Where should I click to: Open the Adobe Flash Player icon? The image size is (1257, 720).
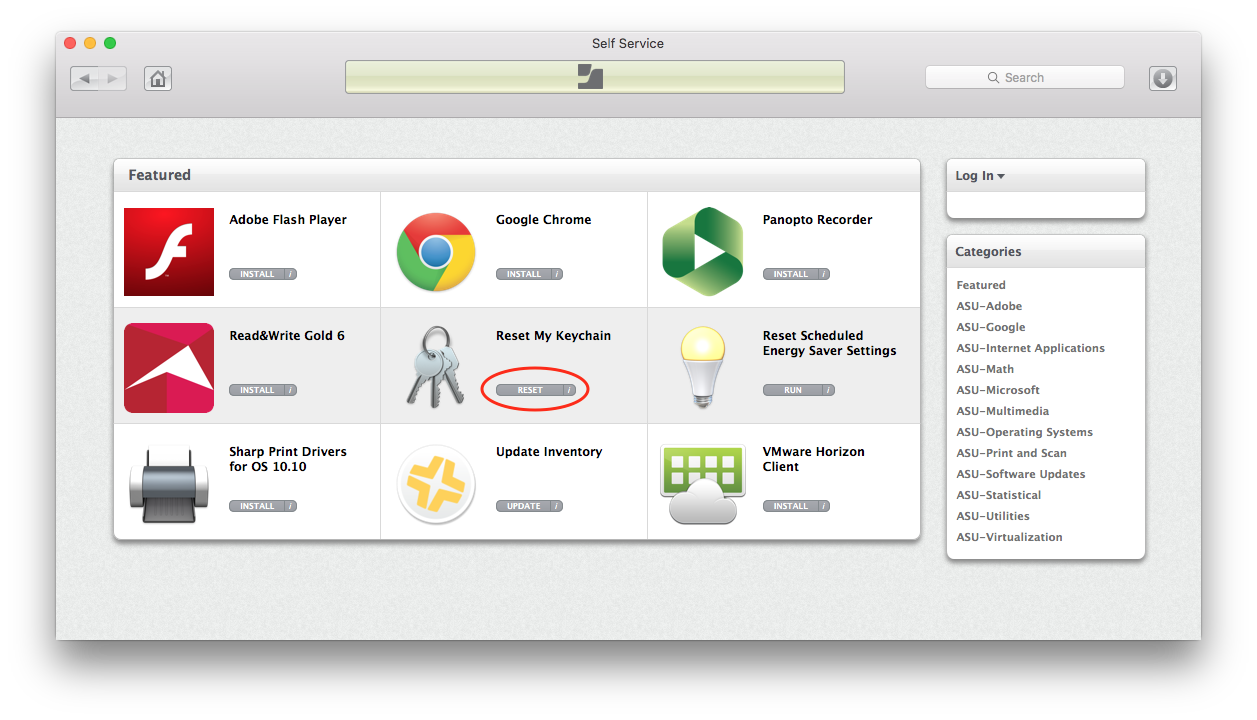pos(168,251)
